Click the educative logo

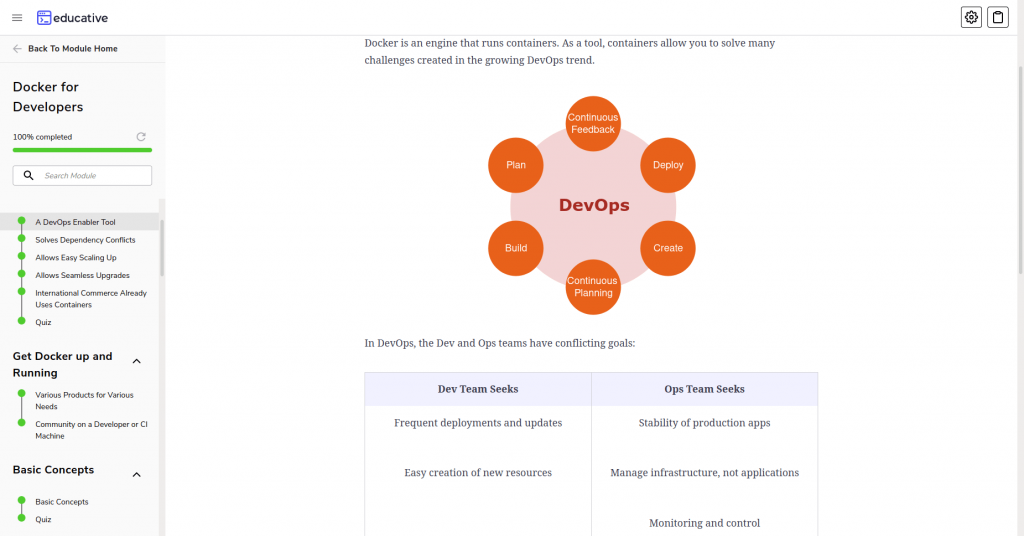72,18
